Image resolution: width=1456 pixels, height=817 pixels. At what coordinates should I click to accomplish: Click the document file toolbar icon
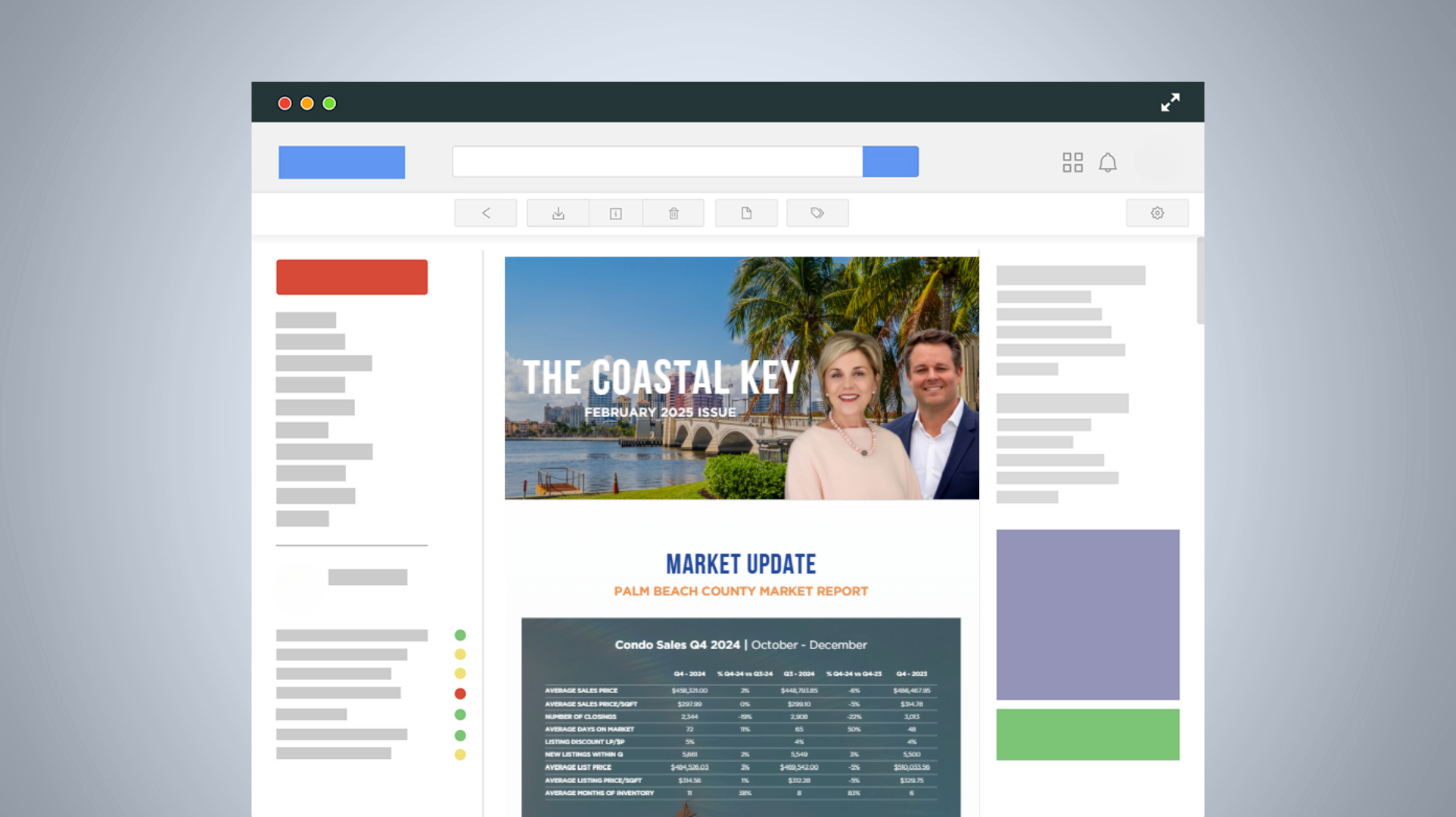tap(746, 213)
